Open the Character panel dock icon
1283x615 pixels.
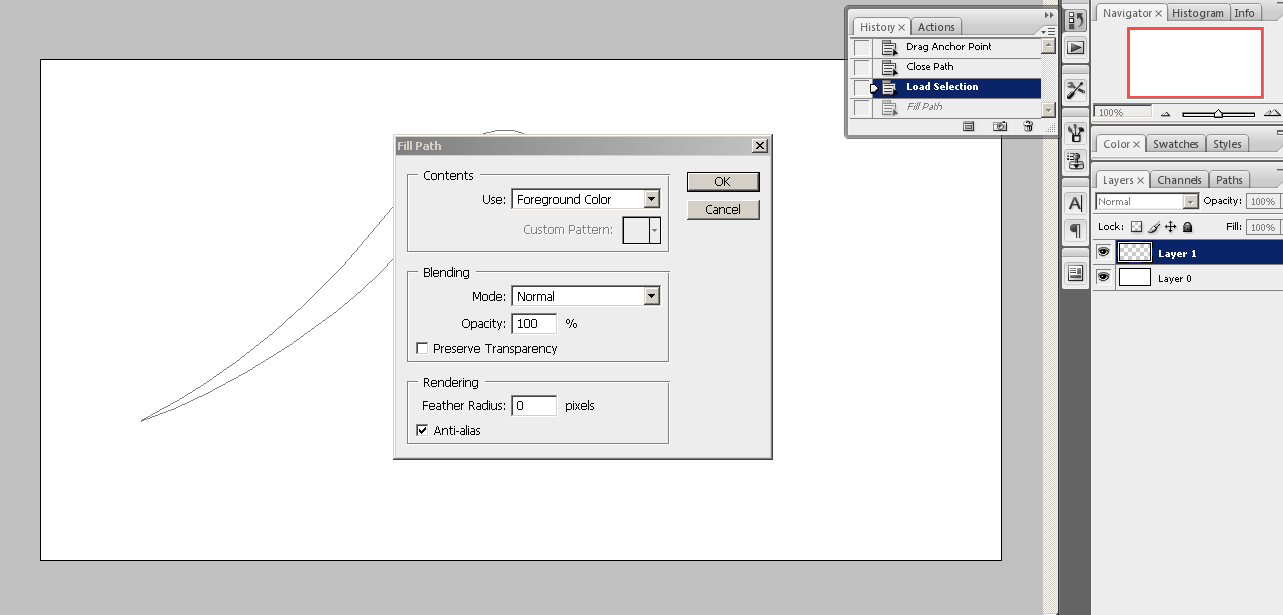pyautogui.click(x=1076, y=203)
